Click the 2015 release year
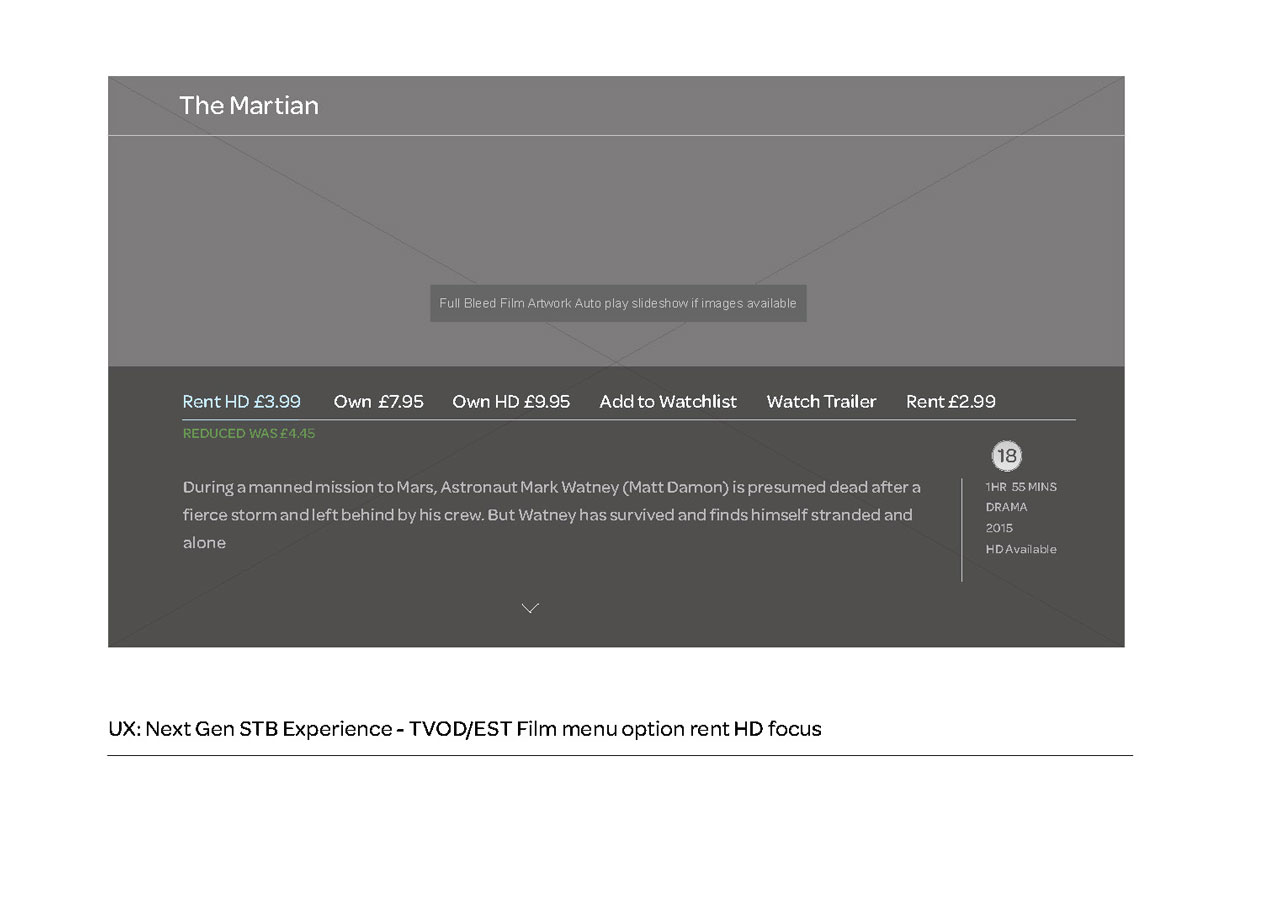This screenshot has width=1280, height=907. [999, 528]
